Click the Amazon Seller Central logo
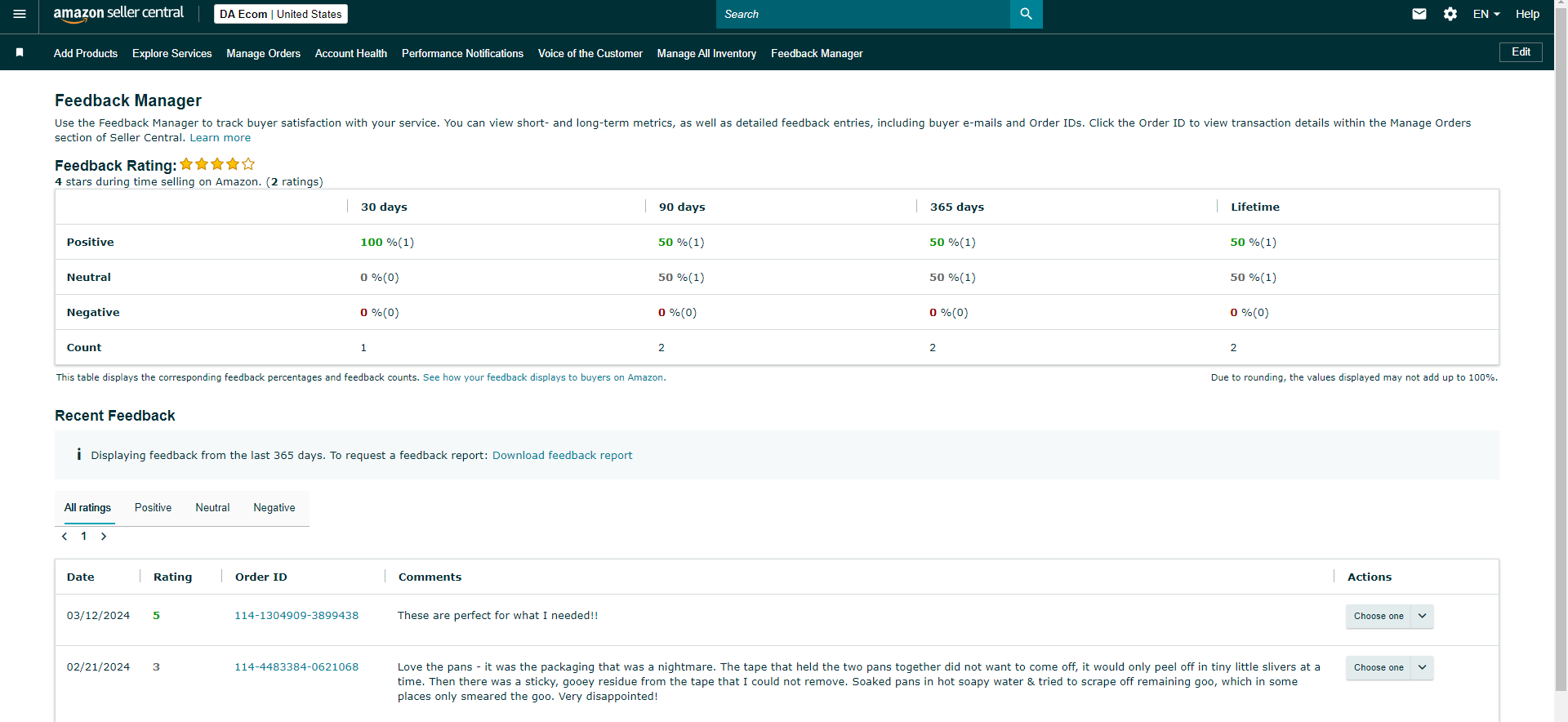The image size is (1568, 722). point(118,14)
